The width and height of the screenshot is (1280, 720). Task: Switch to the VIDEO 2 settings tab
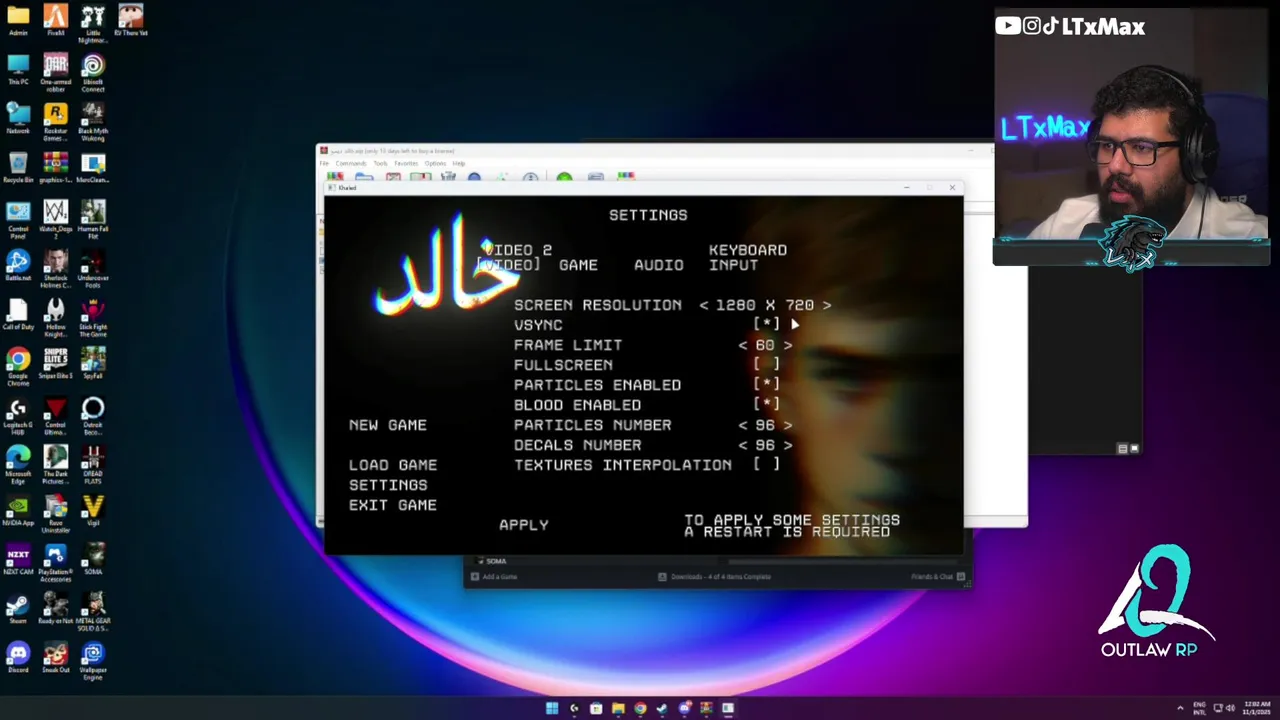pyautogui.click(x=517, y=250)
